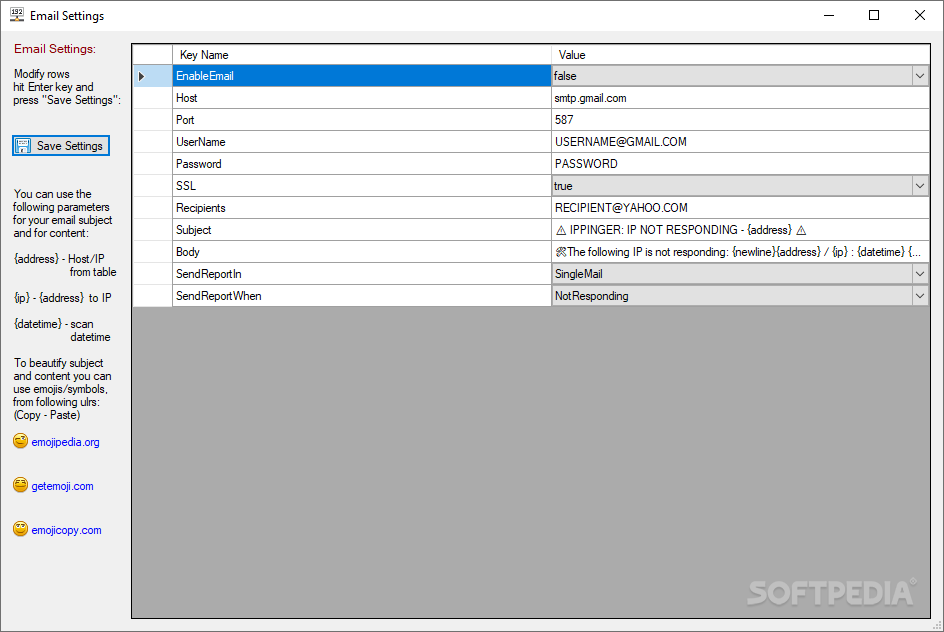Viewport: 944px width, 632px height.
Task: Click the Port value 587
Action: tap(740, 120)
